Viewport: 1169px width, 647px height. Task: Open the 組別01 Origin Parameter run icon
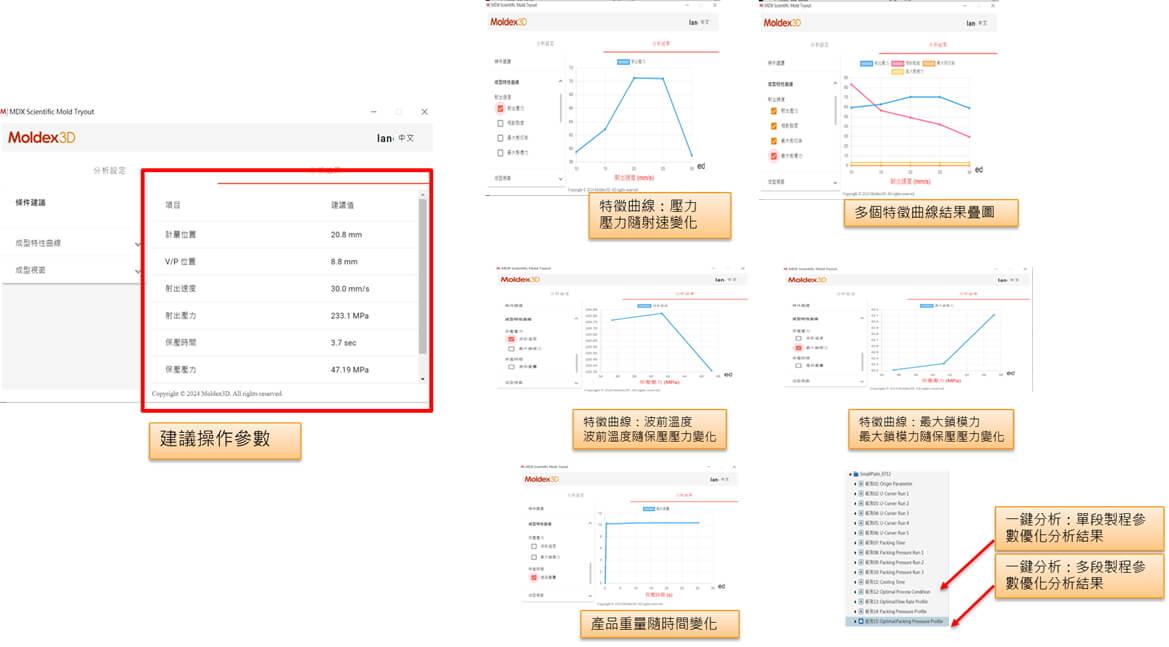(x=861, y=484)
